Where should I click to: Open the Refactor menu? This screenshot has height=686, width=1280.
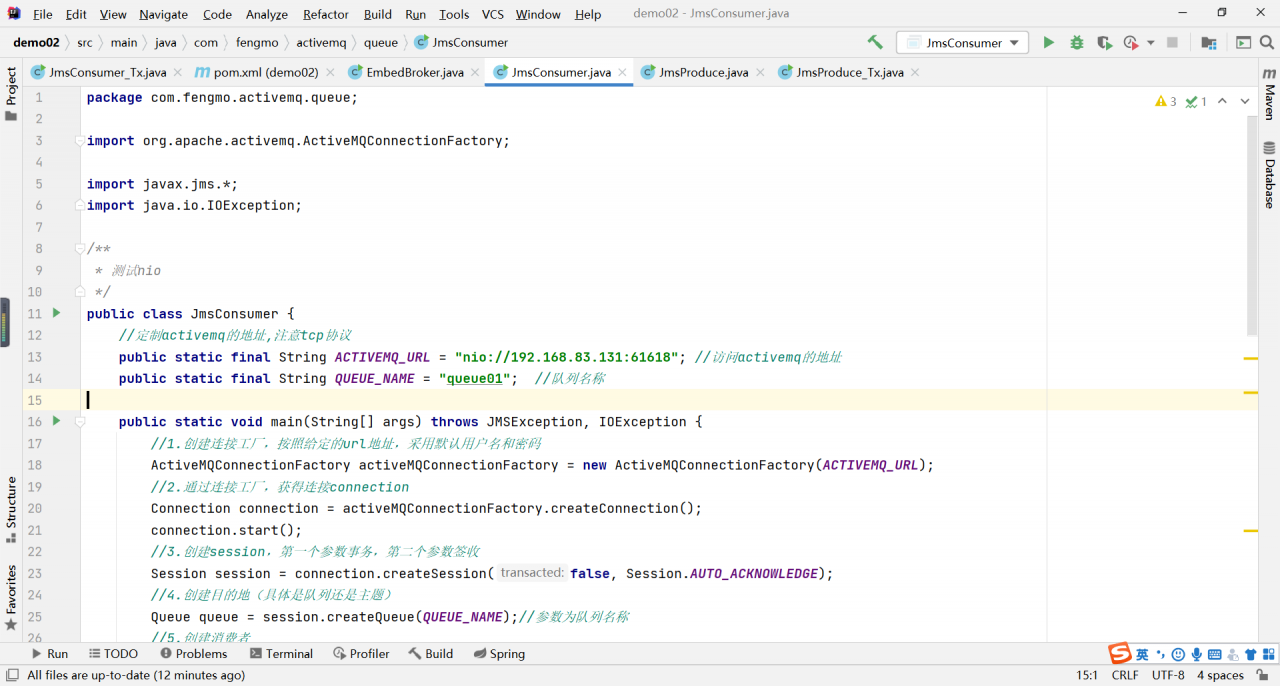click(x=326, y=14)
